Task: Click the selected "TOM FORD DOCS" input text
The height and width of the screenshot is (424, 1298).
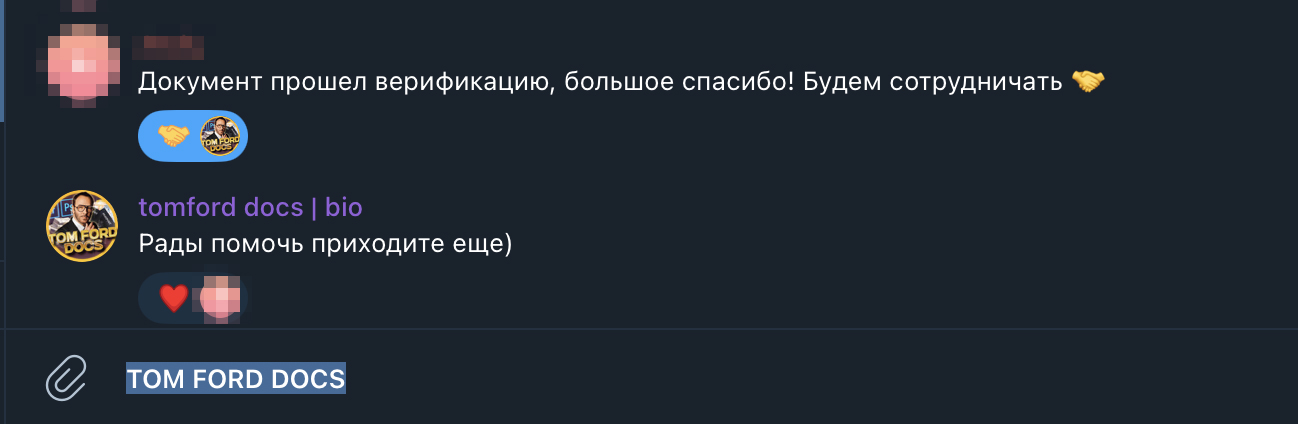Action: point(235,379)
